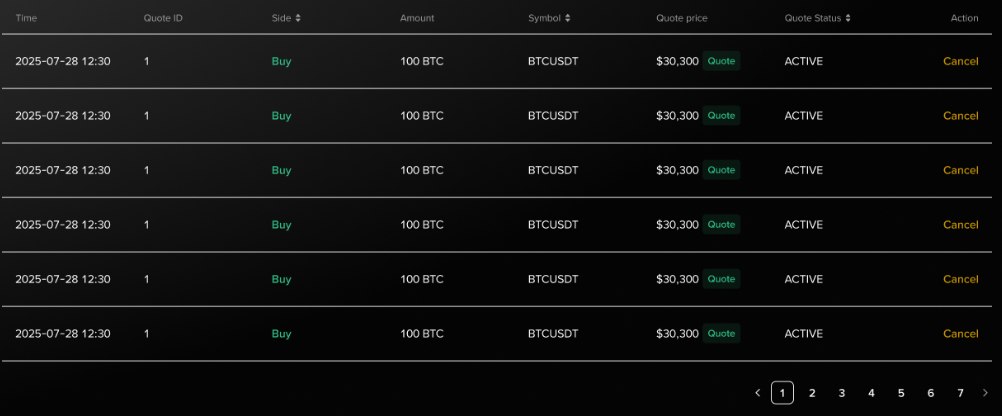Click the Quote badge in fourth row
The height and width of the screenshot is (416, 1002).
point(721,225)
